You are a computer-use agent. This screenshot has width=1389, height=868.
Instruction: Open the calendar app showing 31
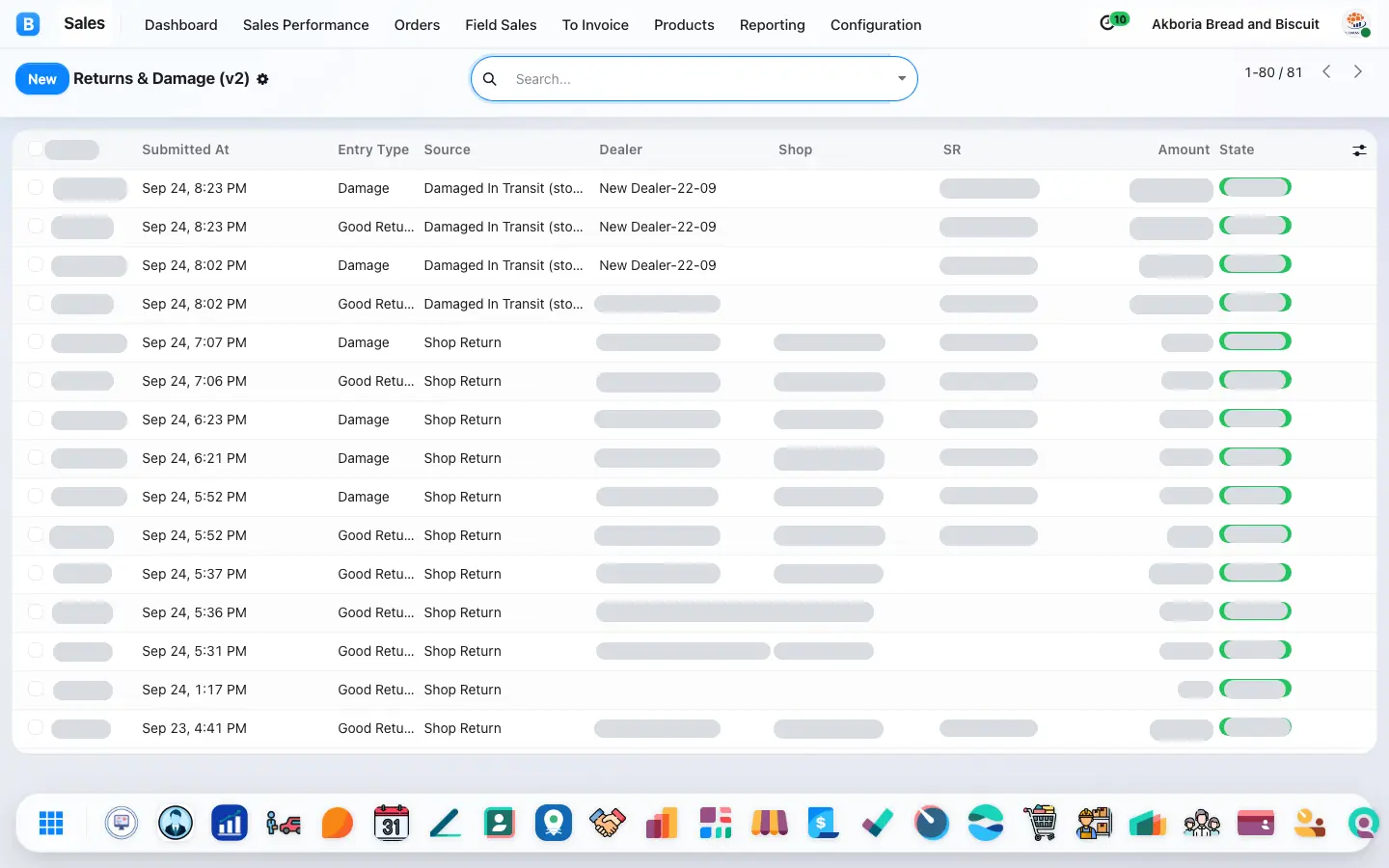(391, 823)
